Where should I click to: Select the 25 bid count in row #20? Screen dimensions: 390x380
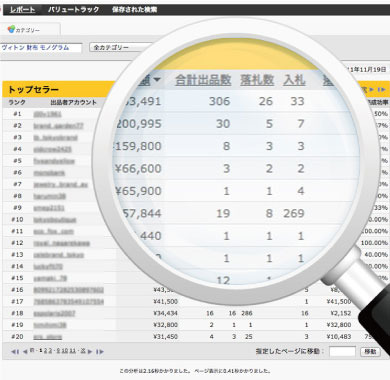(x=249, y=337)
